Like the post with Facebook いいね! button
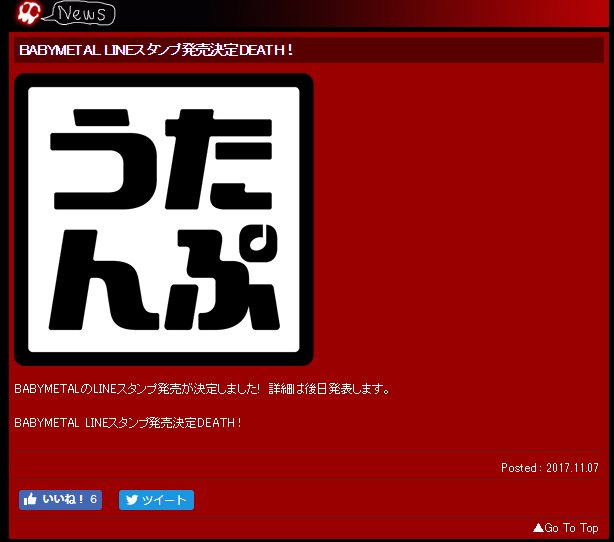Image resolution: width=614 pixels, height=542 pixels. point(60,500)
